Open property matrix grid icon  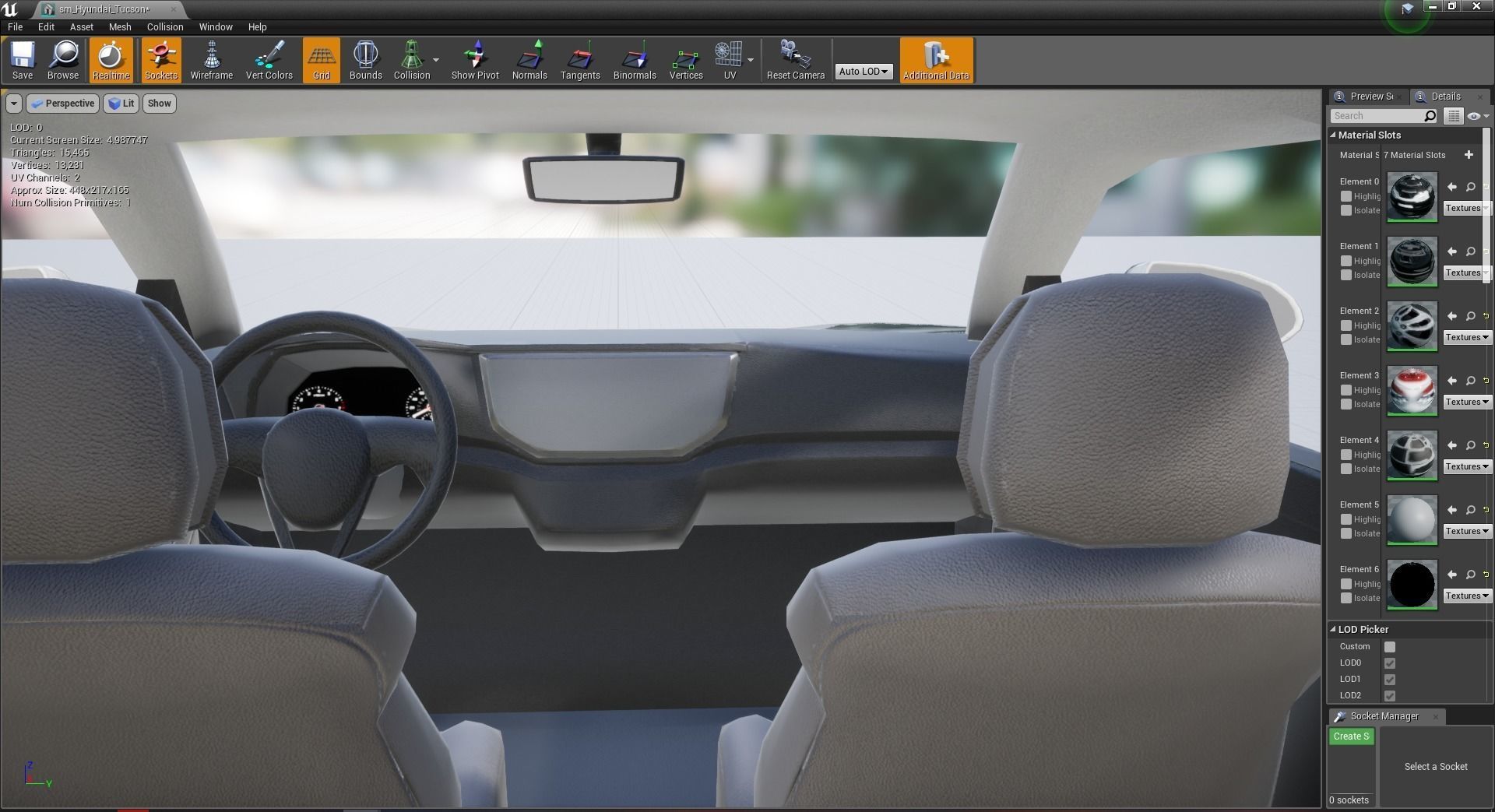click(1453, 116)
